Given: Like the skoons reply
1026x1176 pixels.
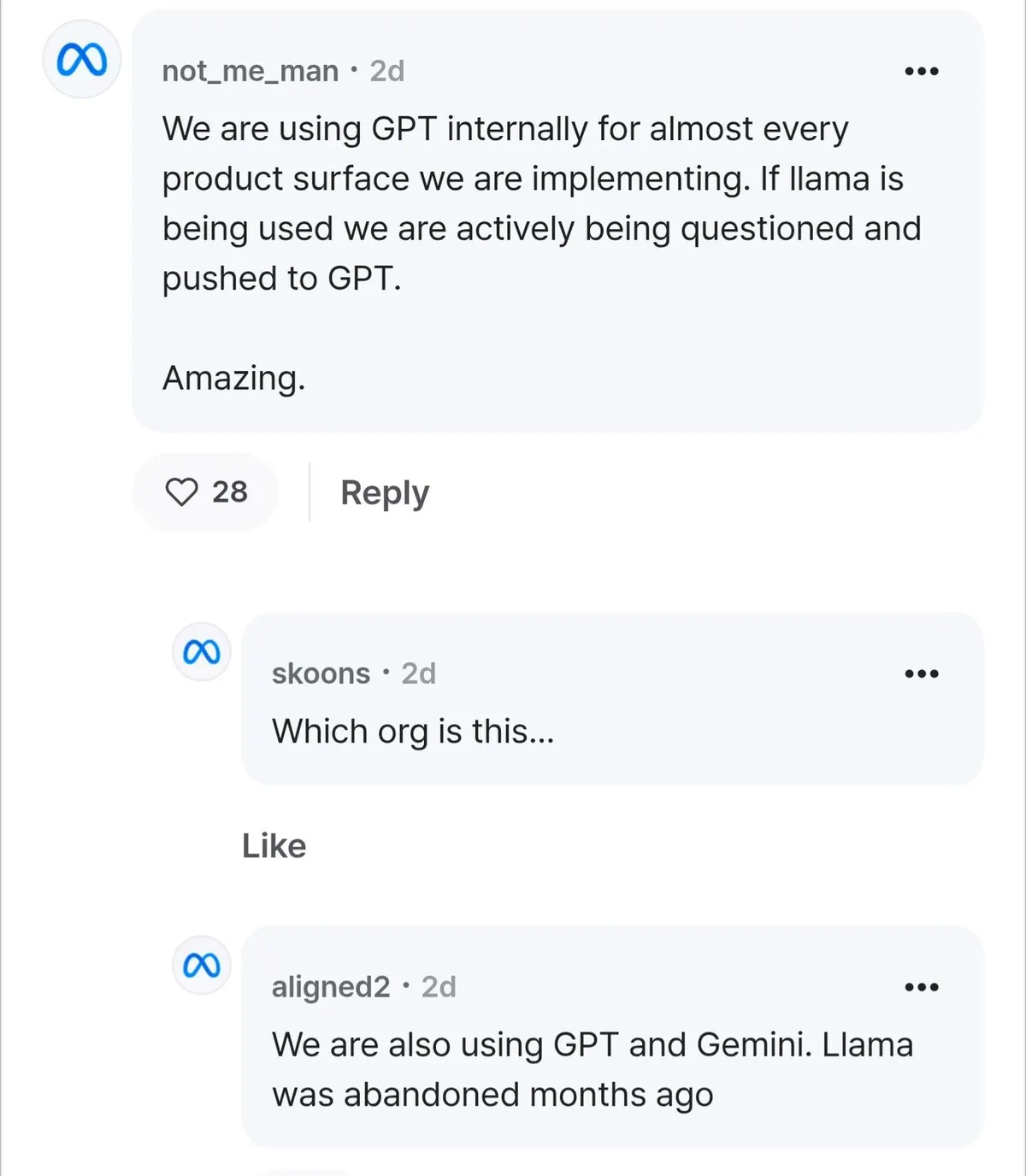Looking at the screenshot, I should 274,846.
